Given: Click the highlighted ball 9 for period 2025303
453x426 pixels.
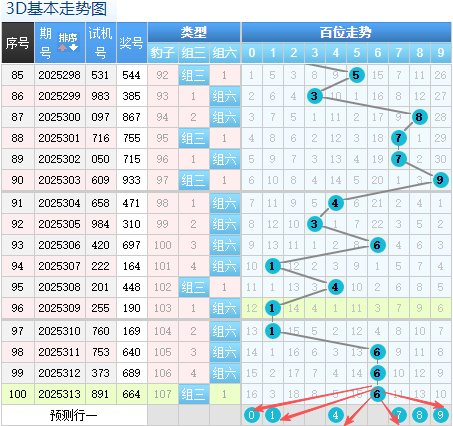Looking at the screenshot, I should tap(440, 180).
